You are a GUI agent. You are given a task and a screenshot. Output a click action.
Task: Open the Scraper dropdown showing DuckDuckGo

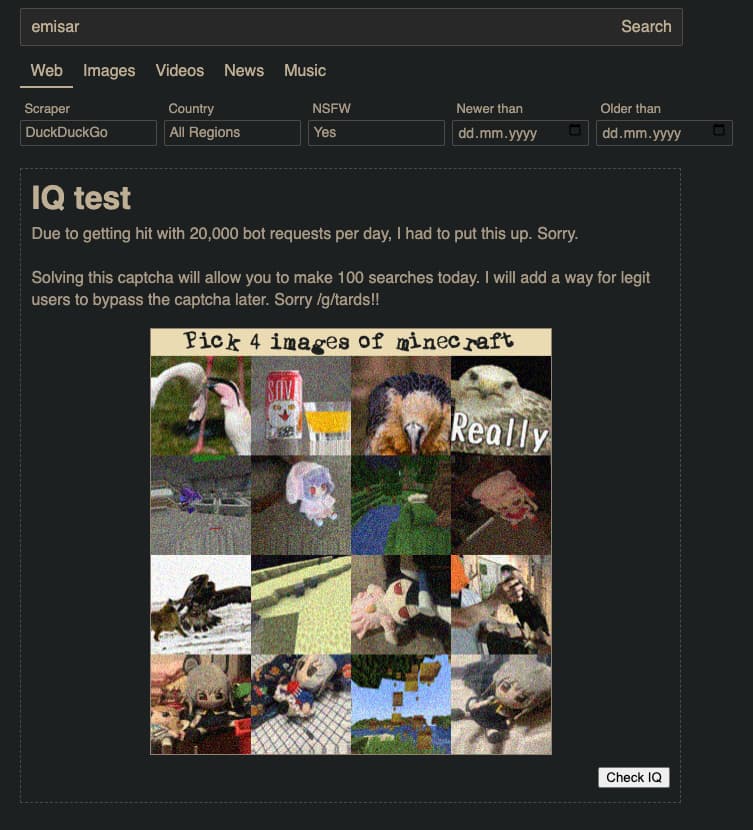[88, 132]
